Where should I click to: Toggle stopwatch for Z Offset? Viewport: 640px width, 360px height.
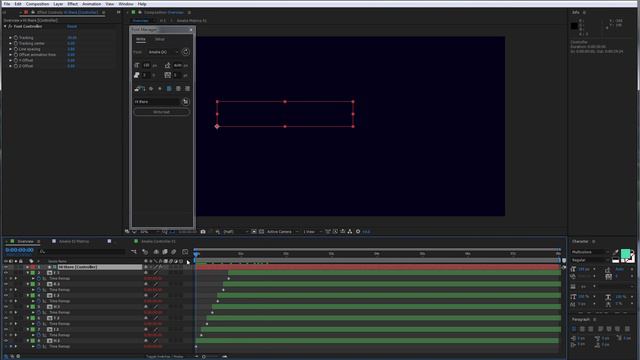click(x=16, y=66)
